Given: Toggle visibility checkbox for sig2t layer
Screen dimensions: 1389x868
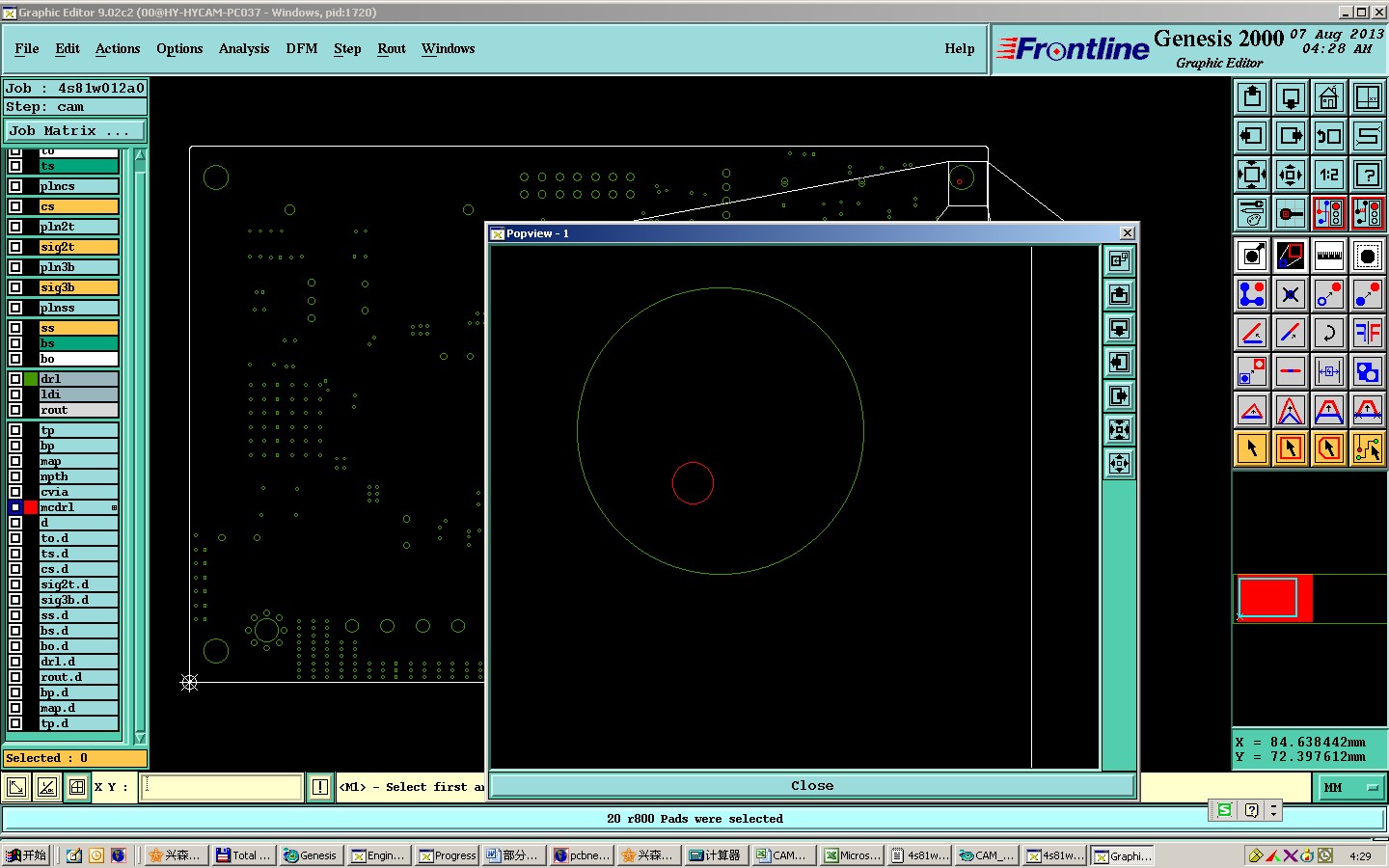Looking at the screenshot, I should pyautogui.click(x=15, y=247).
